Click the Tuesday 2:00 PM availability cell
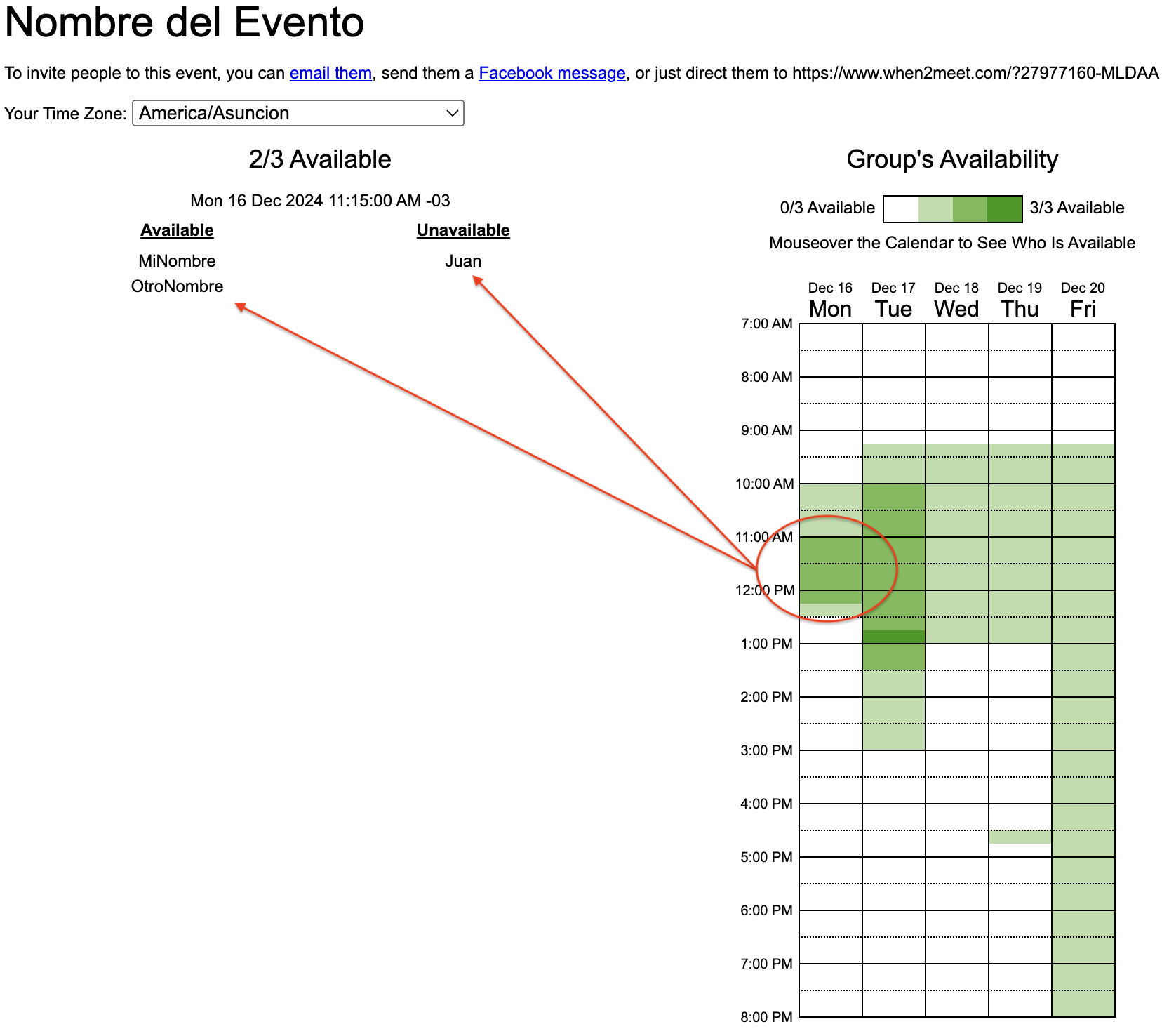This screenshot has width=1169, height=1036. pyautogui.click(x=893, y=704)
